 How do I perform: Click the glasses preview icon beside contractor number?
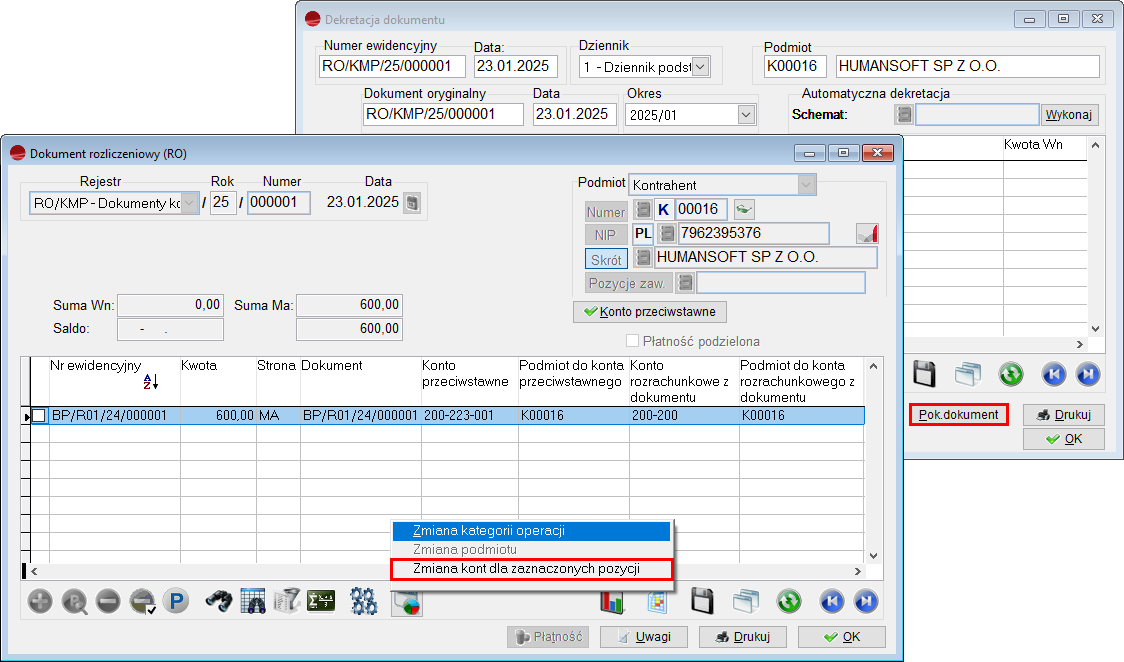(744, 209)
